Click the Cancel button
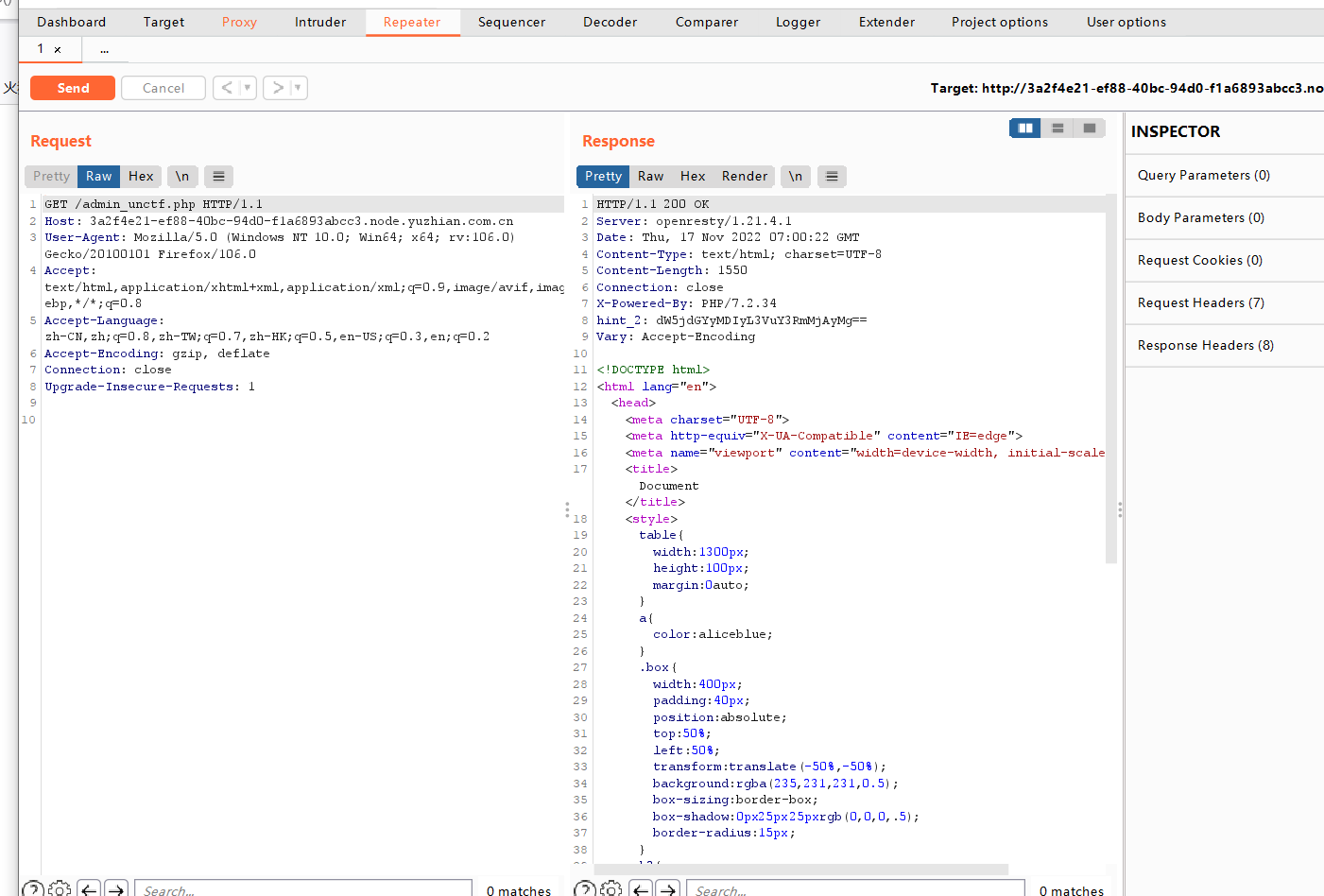The width and height of the screenshot is (1324, 896). pyautogui.click(x=163, y=88)
